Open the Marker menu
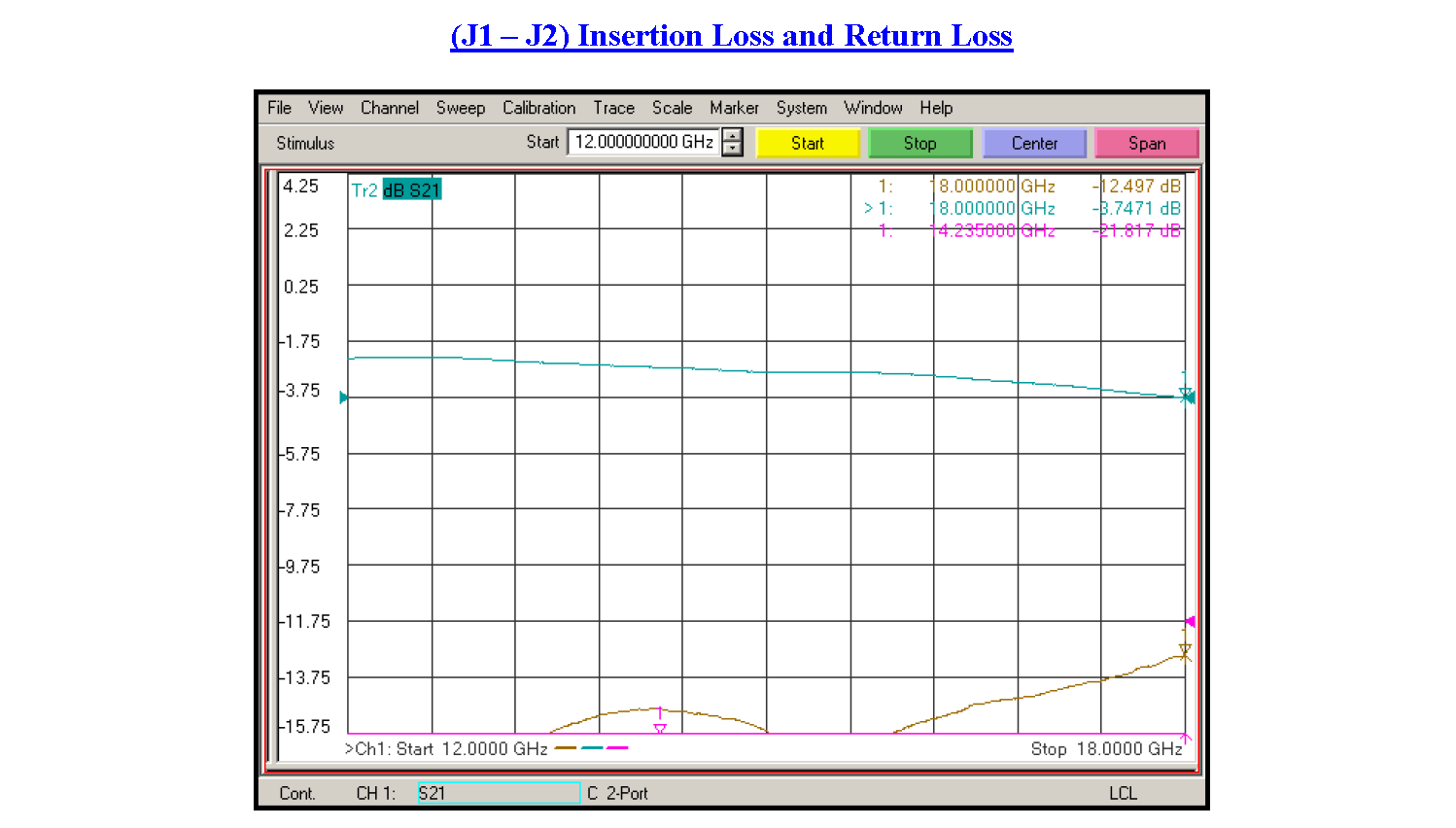Screen dimensions: 1456x828 734,108
